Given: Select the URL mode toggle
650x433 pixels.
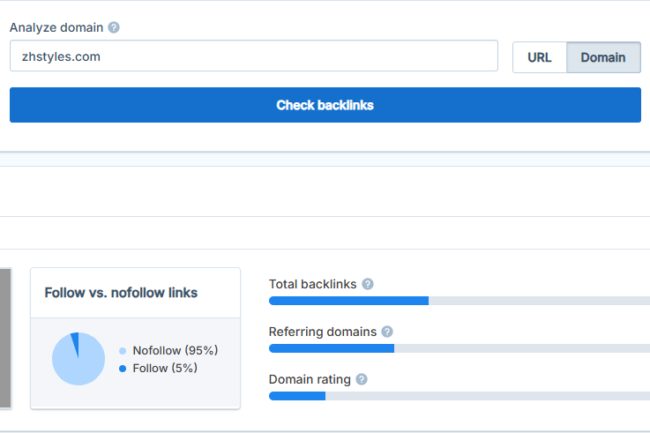Looking at the screenshot, I should click(x=539, y=57).
